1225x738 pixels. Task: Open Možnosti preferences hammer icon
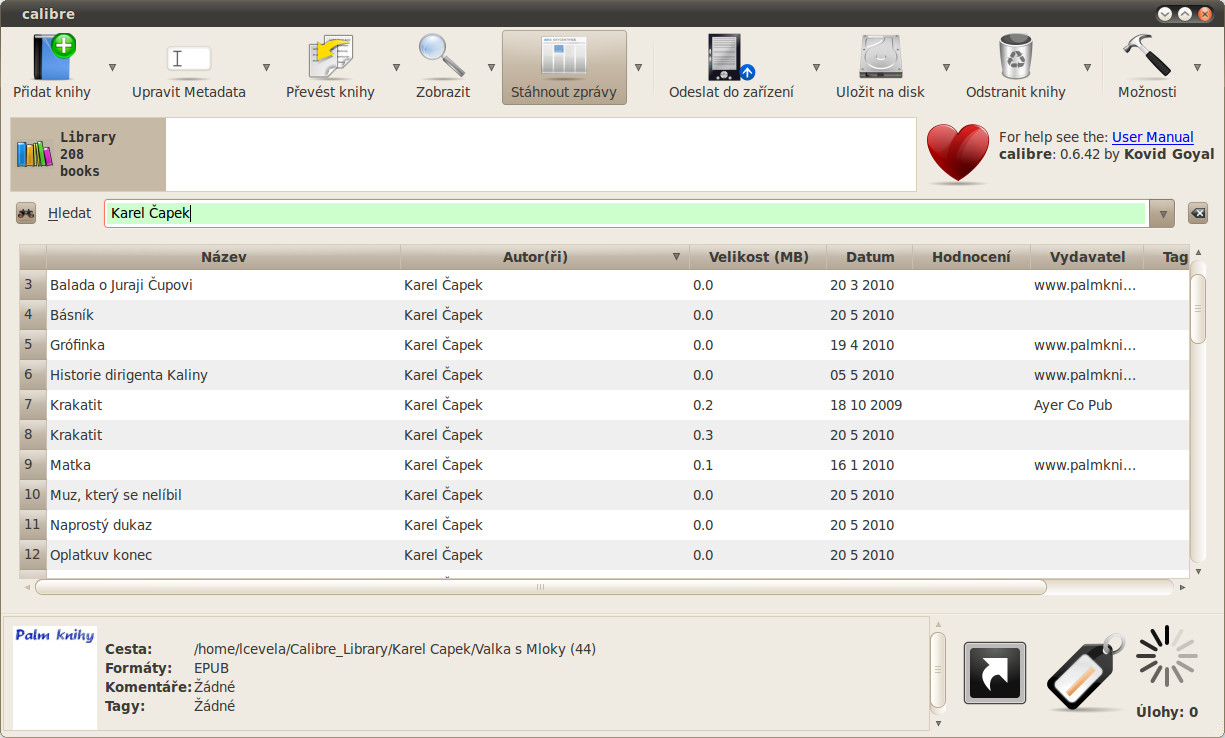1146,57
